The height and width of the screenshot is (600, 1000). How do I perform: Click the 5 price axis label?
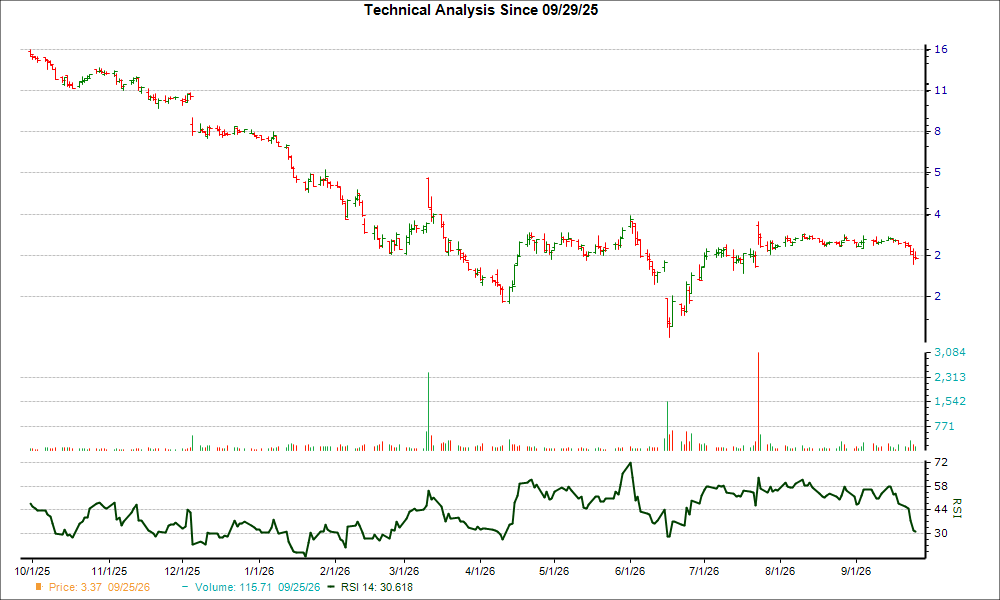(938, 172)
